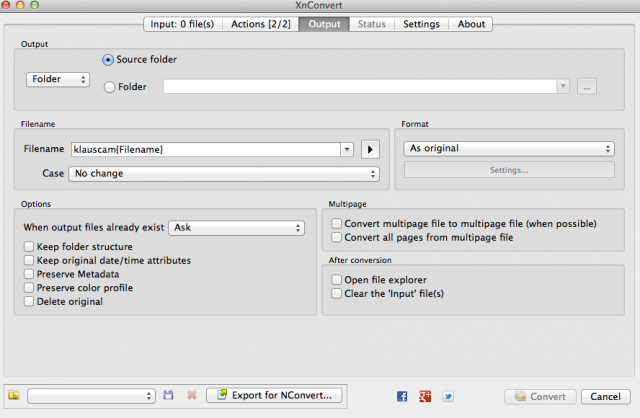This screenshot has width=640, height=418.
Task: Save preset with the floppy disk icon
Action: [x=168, y=395]
